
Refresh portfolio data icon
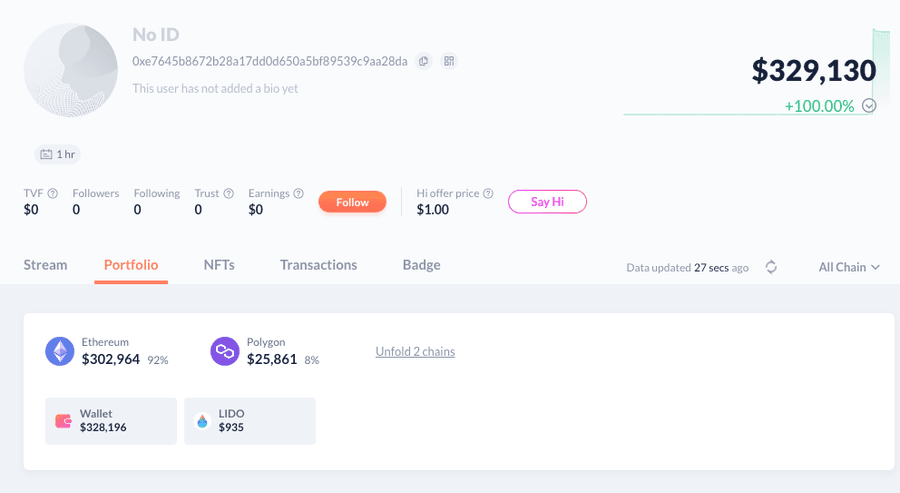coord(771,267)
